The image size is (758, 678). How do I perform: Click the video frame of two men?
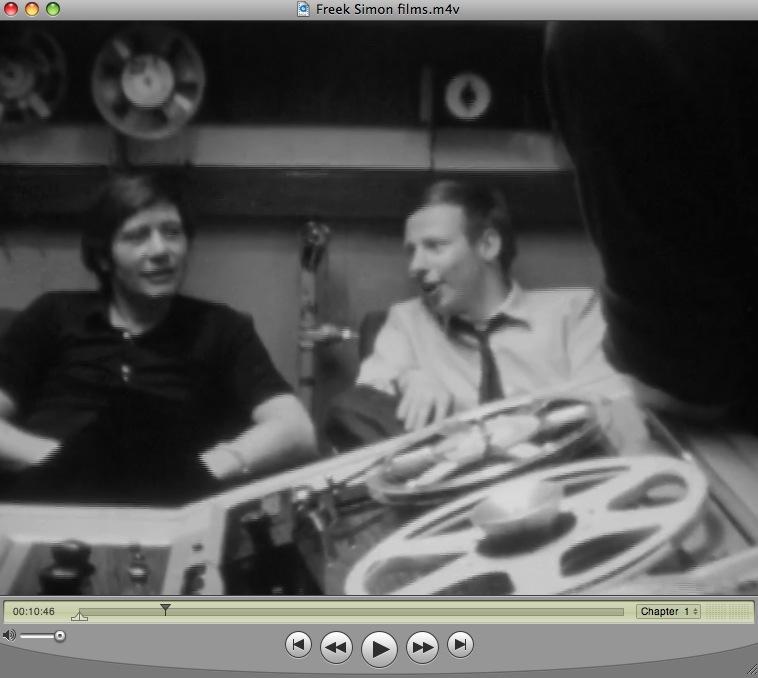379,308
